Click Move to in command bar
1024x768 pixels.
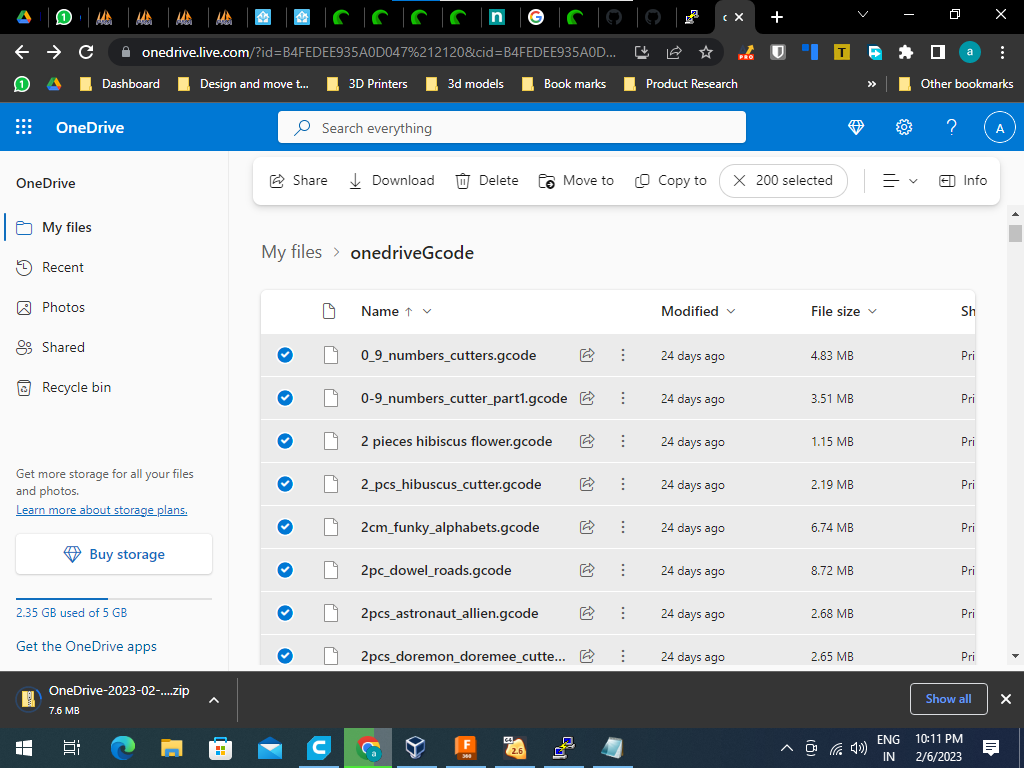pos(576,181)
